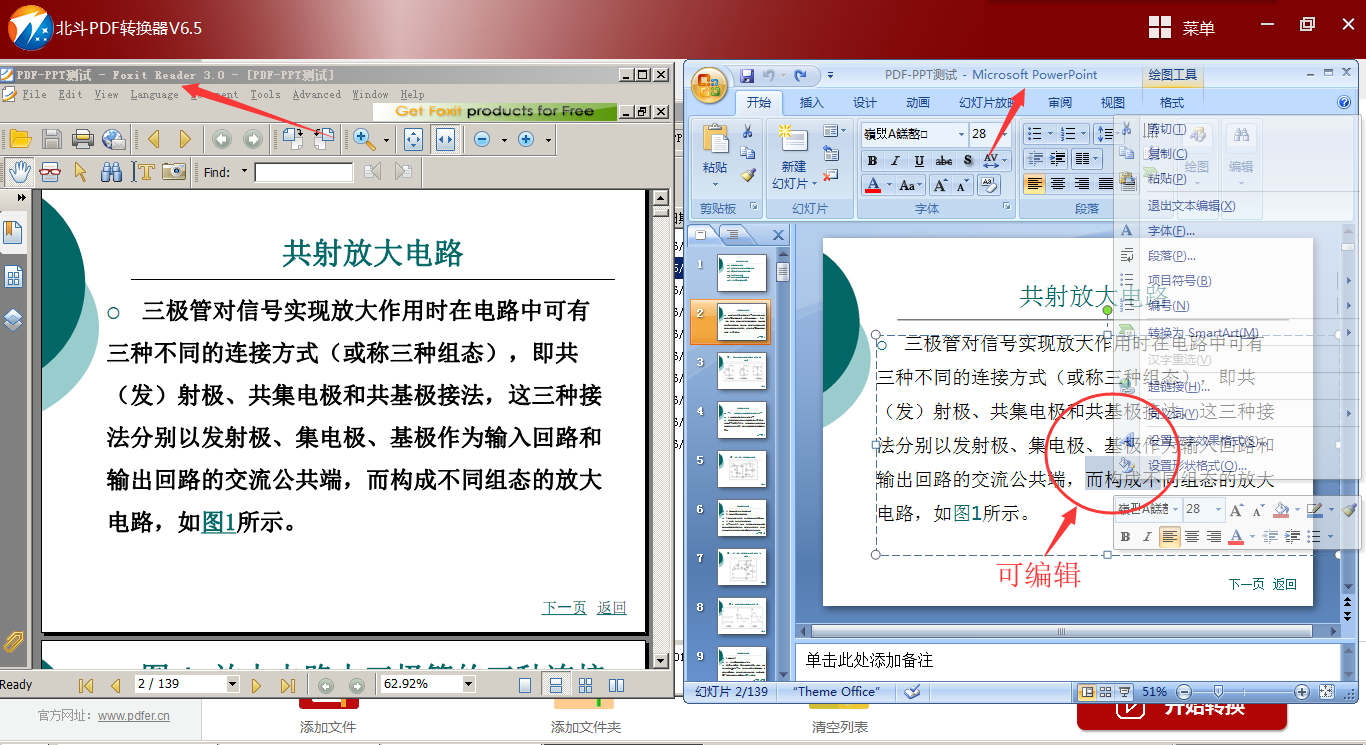Toggle Bold on the floating mini toolbar
Image resolution: width=1366 pixels, height=745 pixels.
1125,537
